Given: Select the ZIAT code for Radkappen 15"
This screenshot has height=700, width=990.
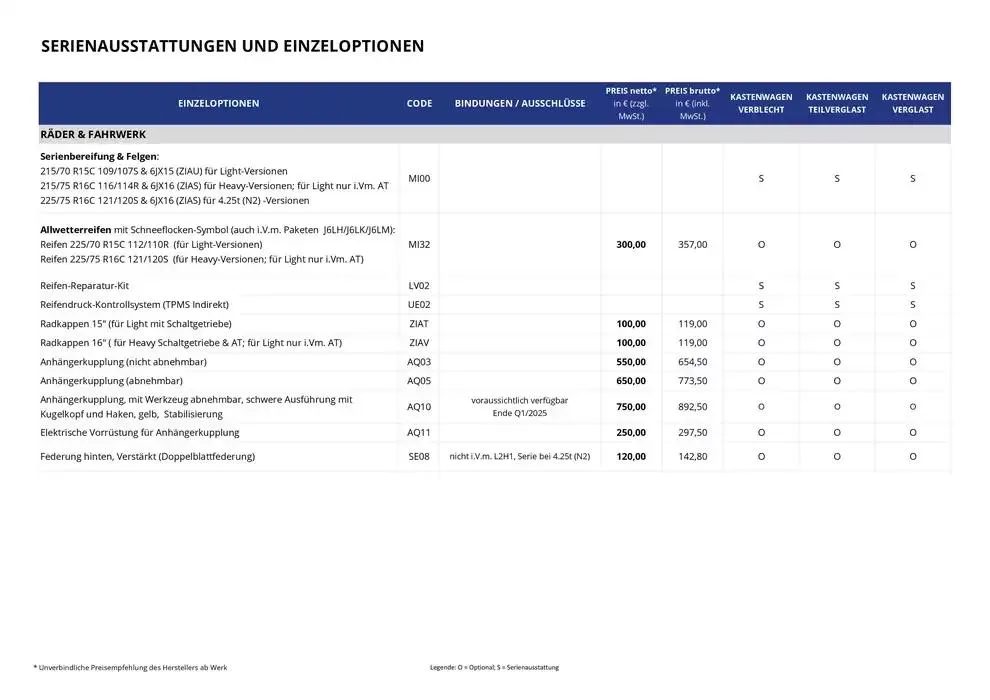Looking at the screenshot, I should [x=419, y=324].
